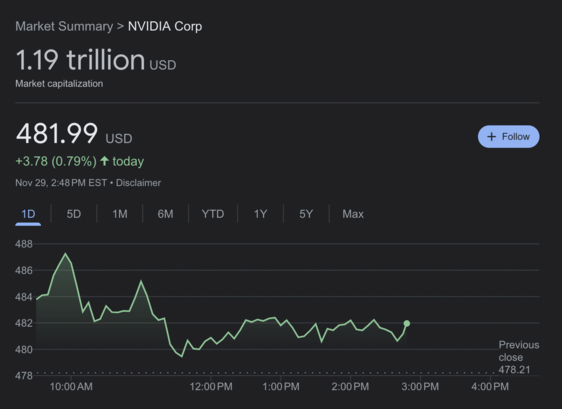Switch to the YTD time range tab
The height and width of the screenshot is (409, 562).
(x=213, y=214)
